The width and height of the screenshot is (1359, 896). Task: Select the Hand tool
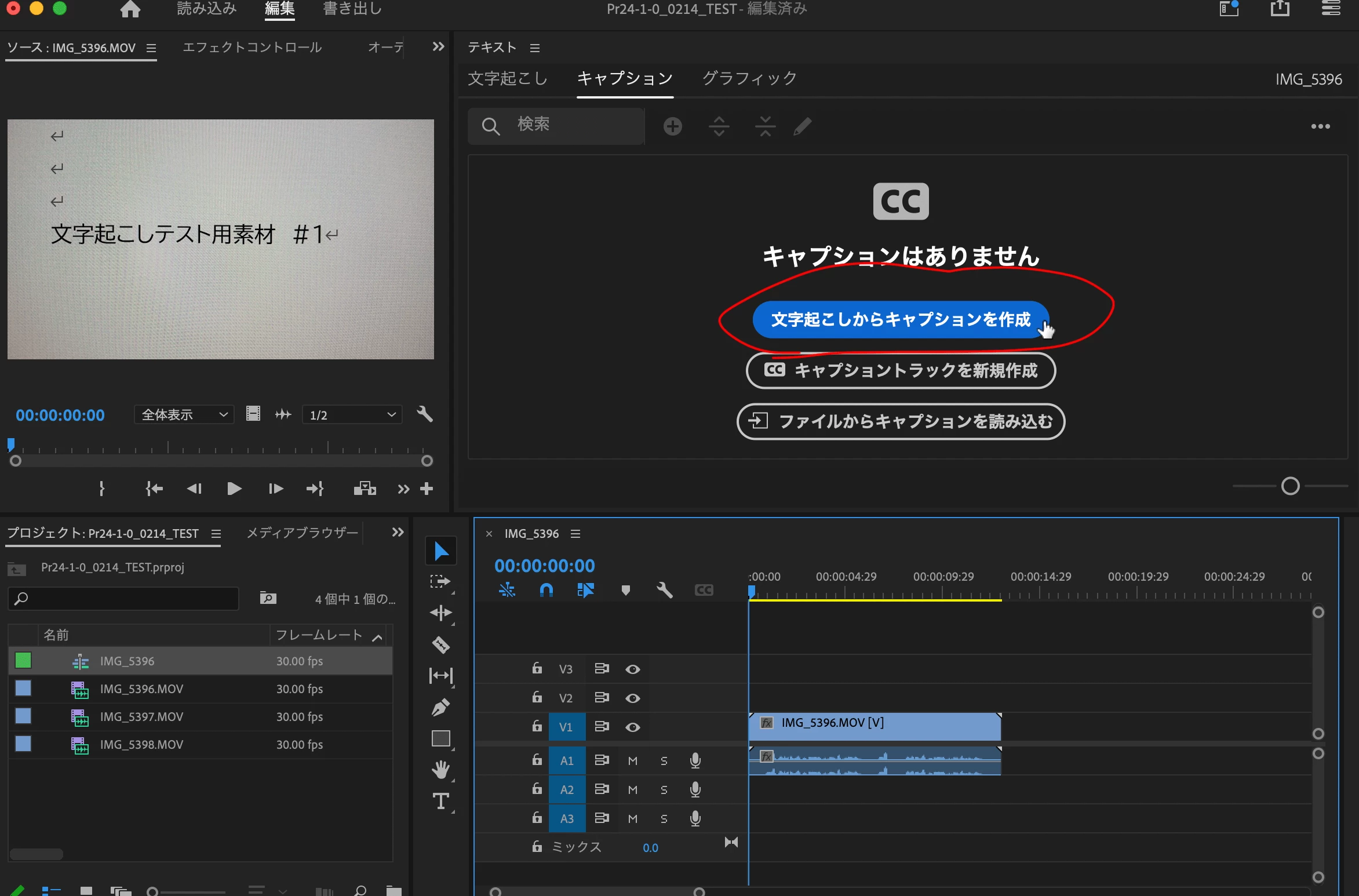point(440,770)
